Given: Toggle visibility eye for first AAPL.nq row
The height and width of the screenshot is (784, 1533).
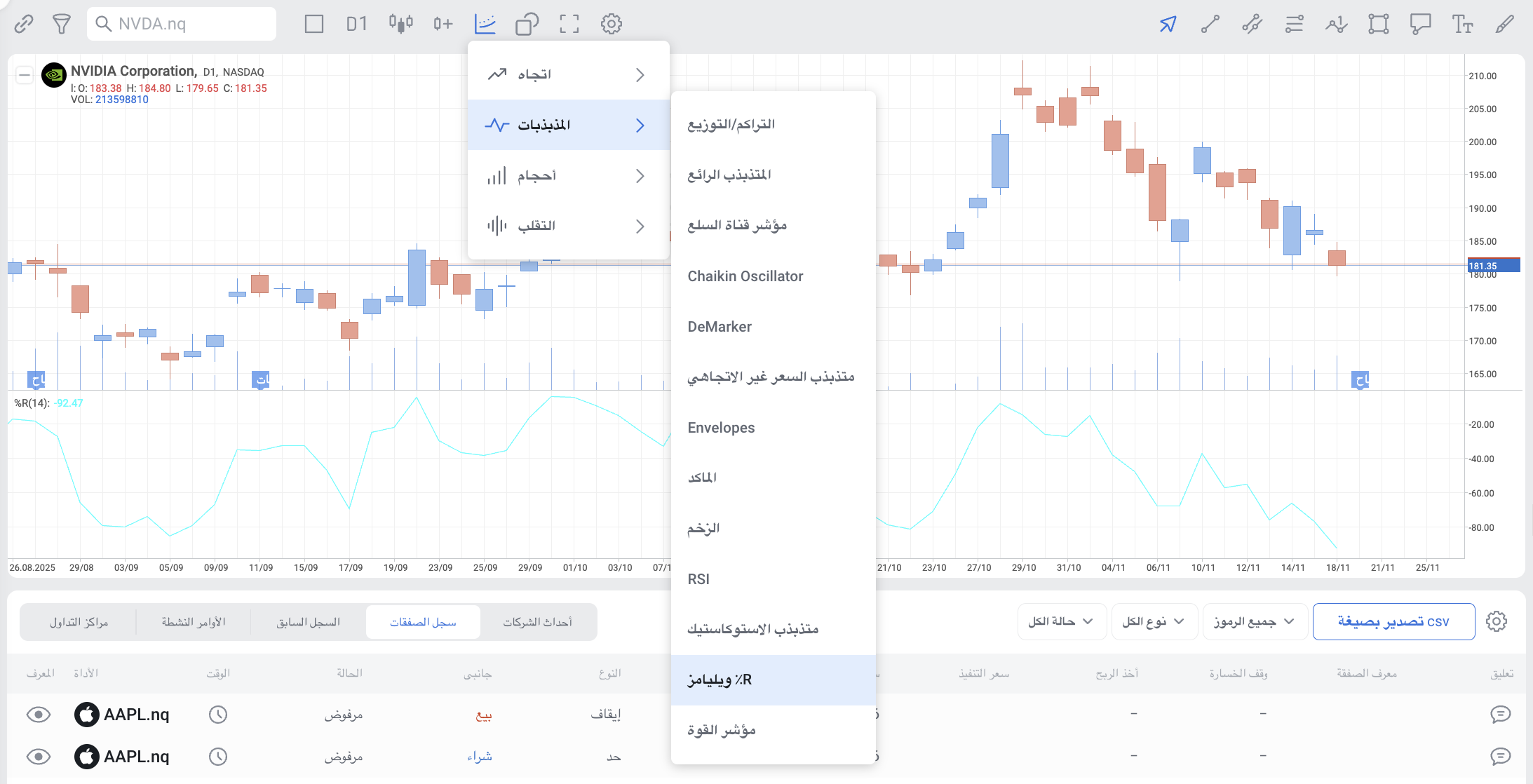Looking at the screenshot, I should click(39, 715).
